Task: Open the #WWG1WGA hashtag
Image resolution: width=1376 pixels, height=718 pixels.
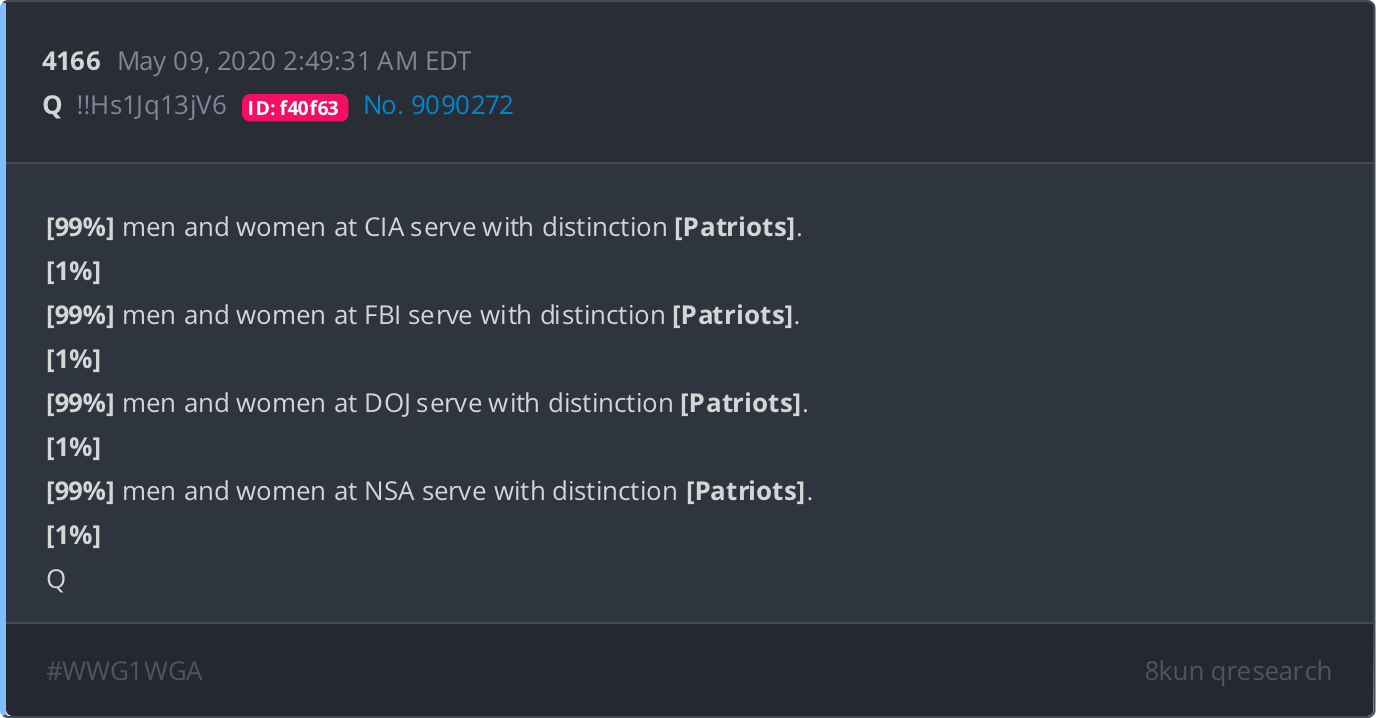Action: point(124,671)
